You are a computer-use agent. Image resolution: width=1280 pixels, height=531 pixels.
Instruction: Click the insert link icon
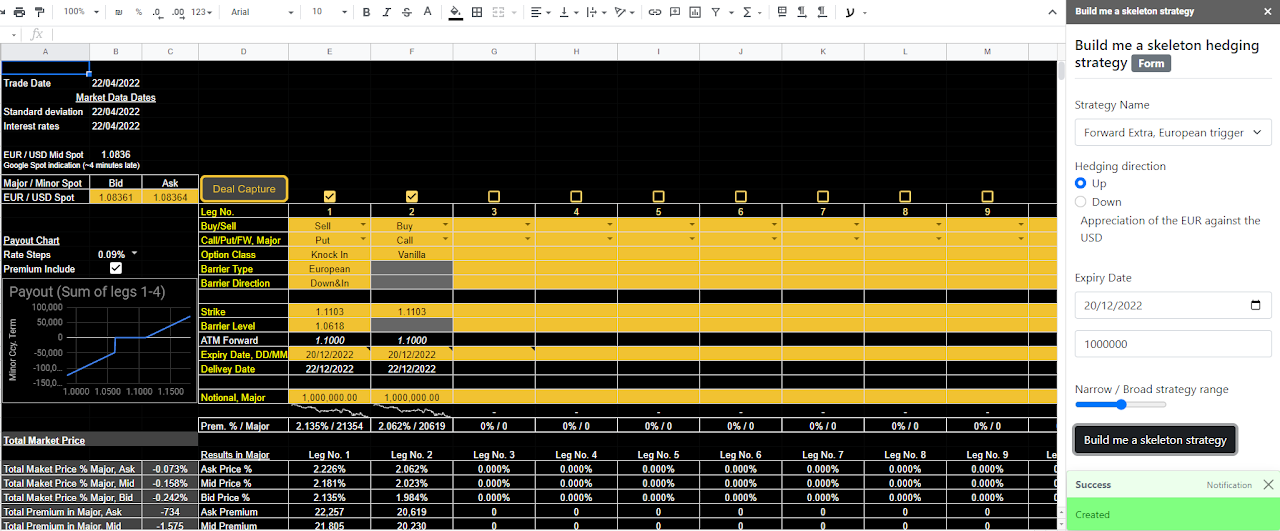(x=655, y=12)
